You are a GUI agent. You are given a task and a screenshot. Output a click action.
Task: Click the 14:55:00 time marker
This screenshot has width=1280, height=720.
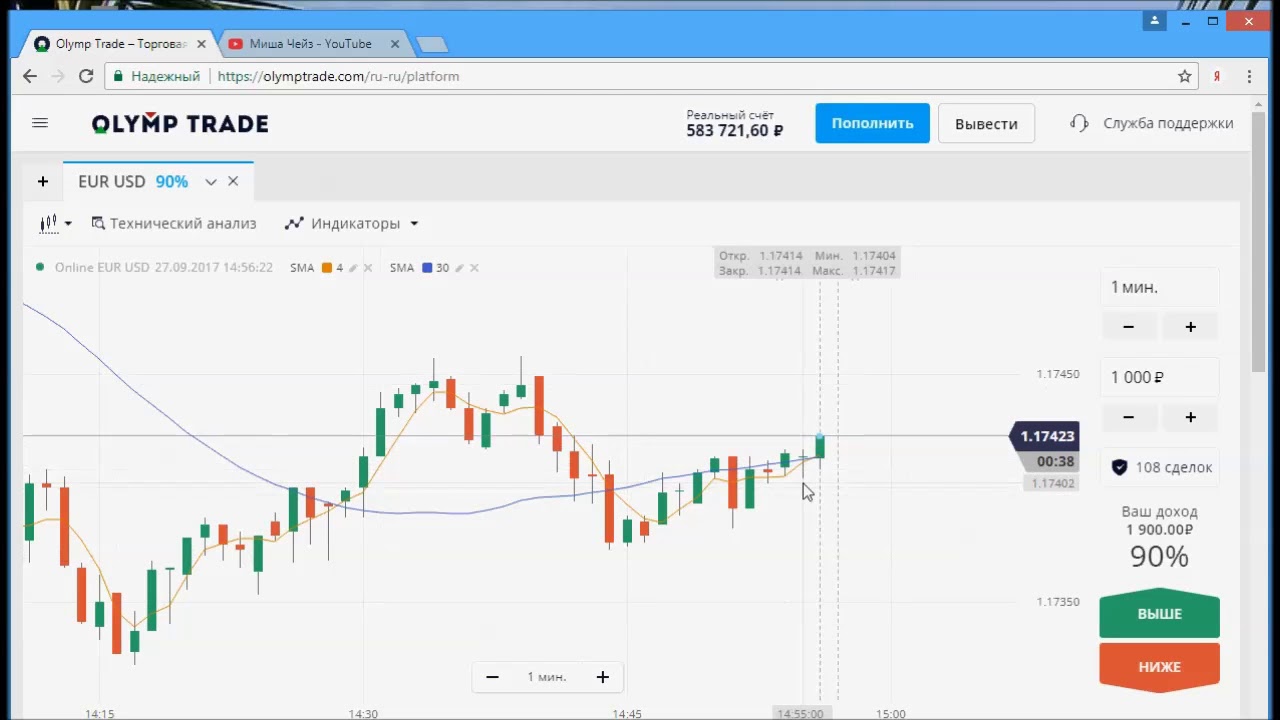tap(800, 713)
